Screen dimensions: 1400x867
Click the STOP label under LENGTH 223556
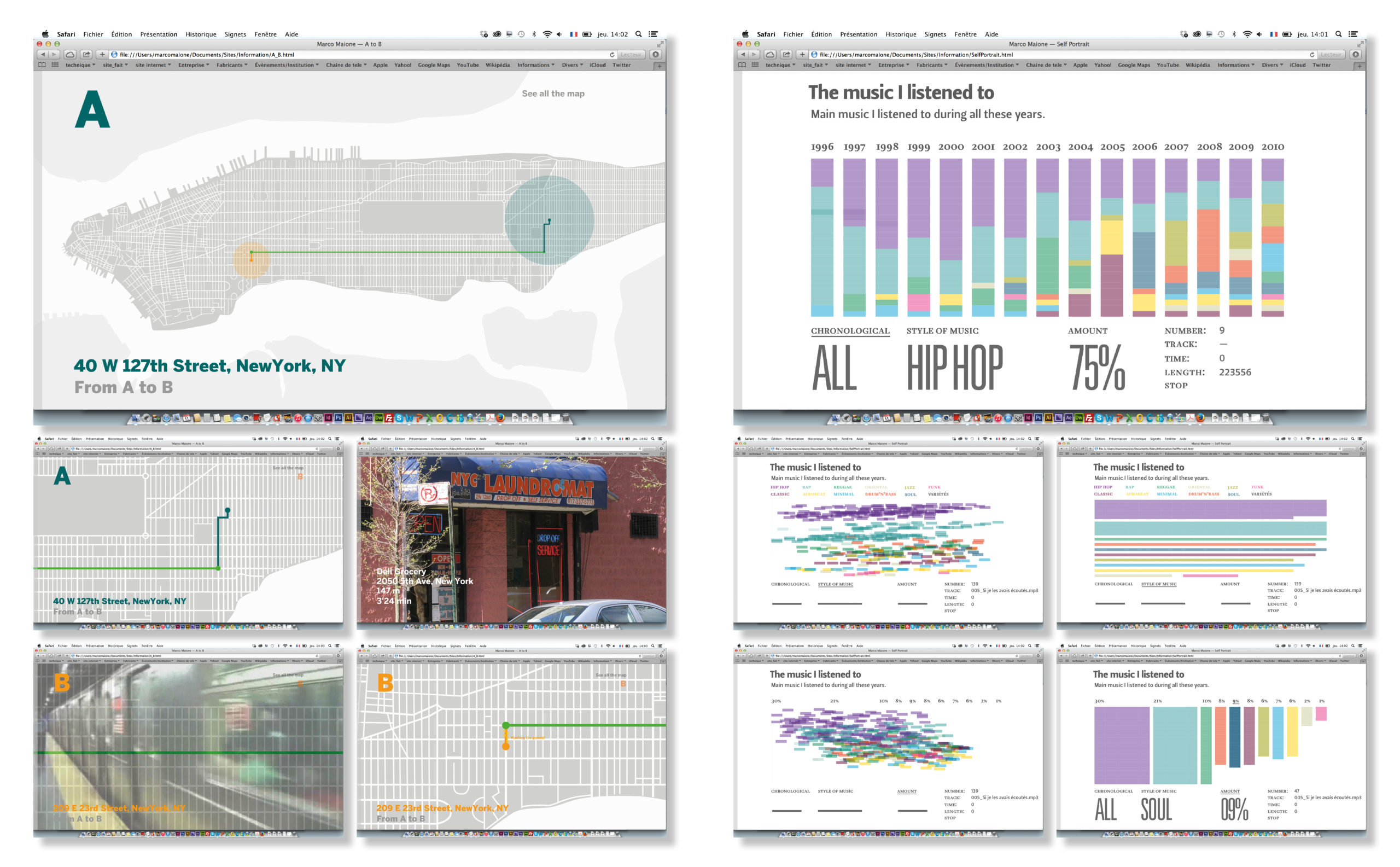coord(1175,385)
